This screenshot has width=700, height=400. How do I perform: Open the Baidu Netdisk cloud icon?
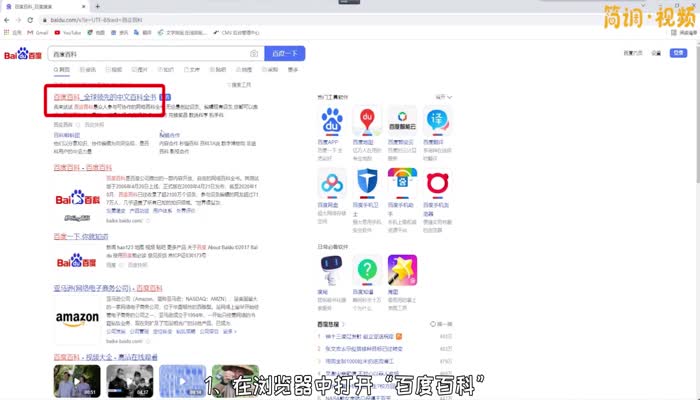tap(331, 181)
